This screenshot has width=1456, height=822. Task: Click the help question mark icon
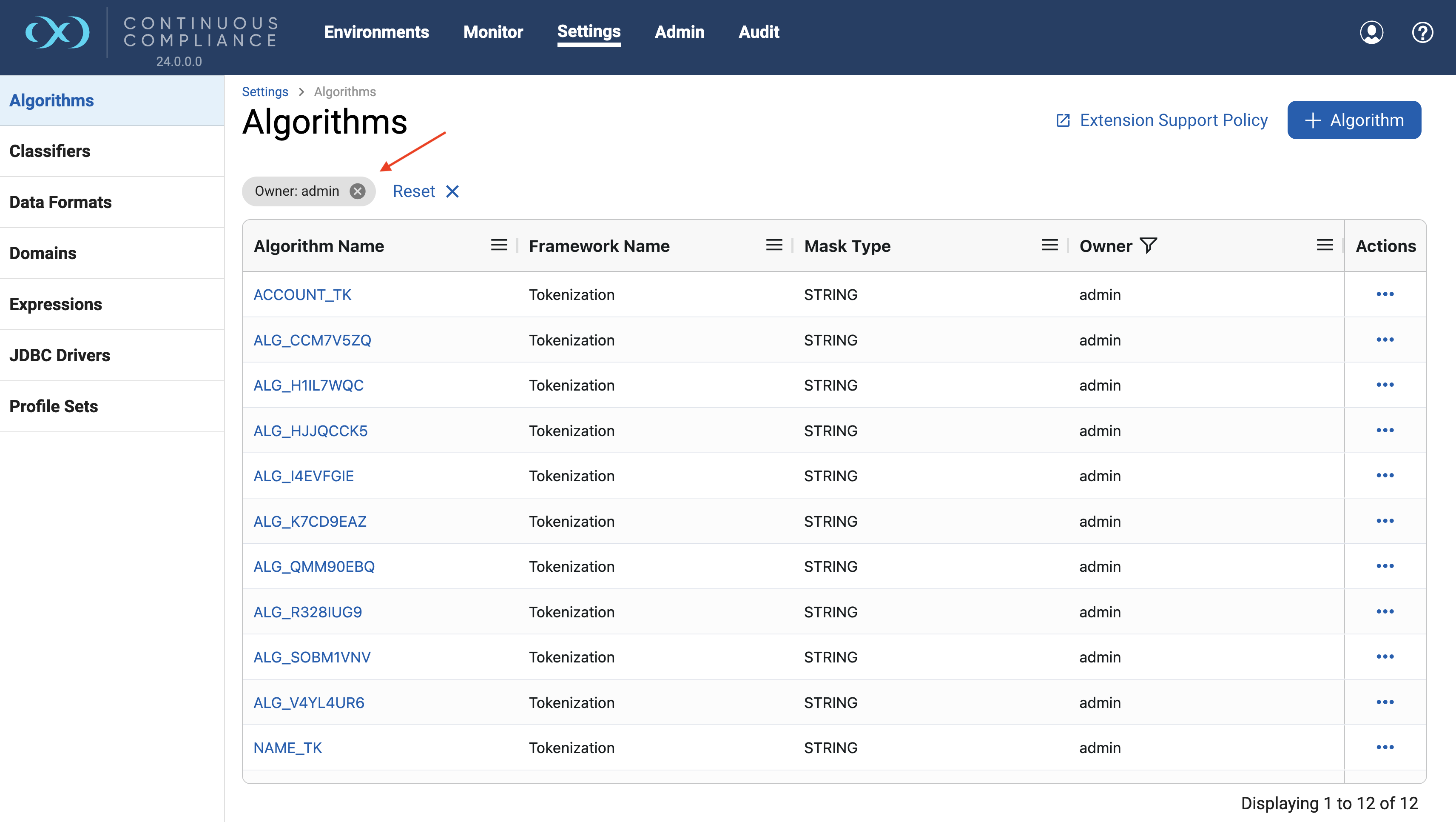tap(1422, 32)
